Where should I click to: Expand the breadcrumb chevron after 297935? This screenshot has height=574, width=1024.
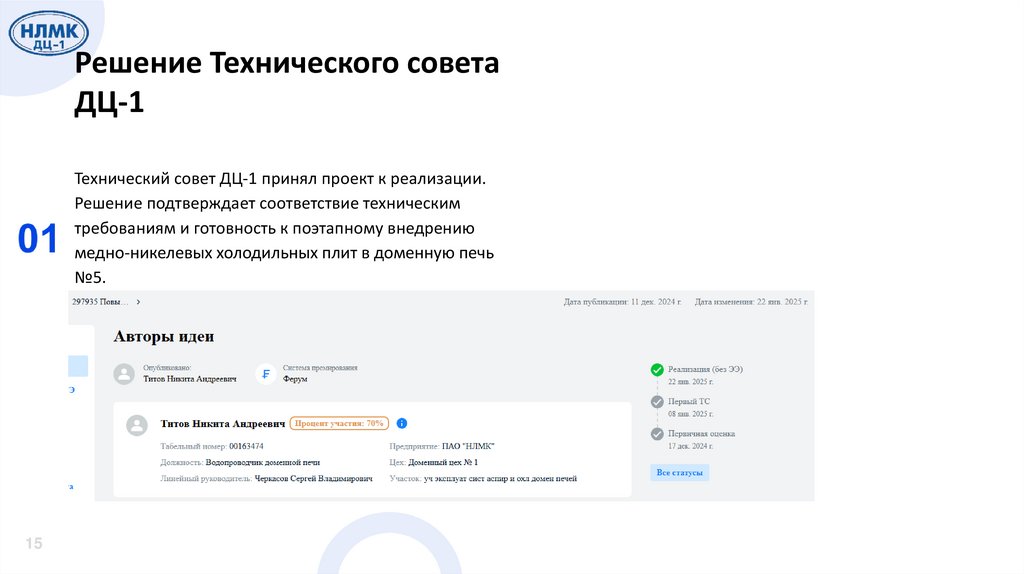click(x=138, y=302)
